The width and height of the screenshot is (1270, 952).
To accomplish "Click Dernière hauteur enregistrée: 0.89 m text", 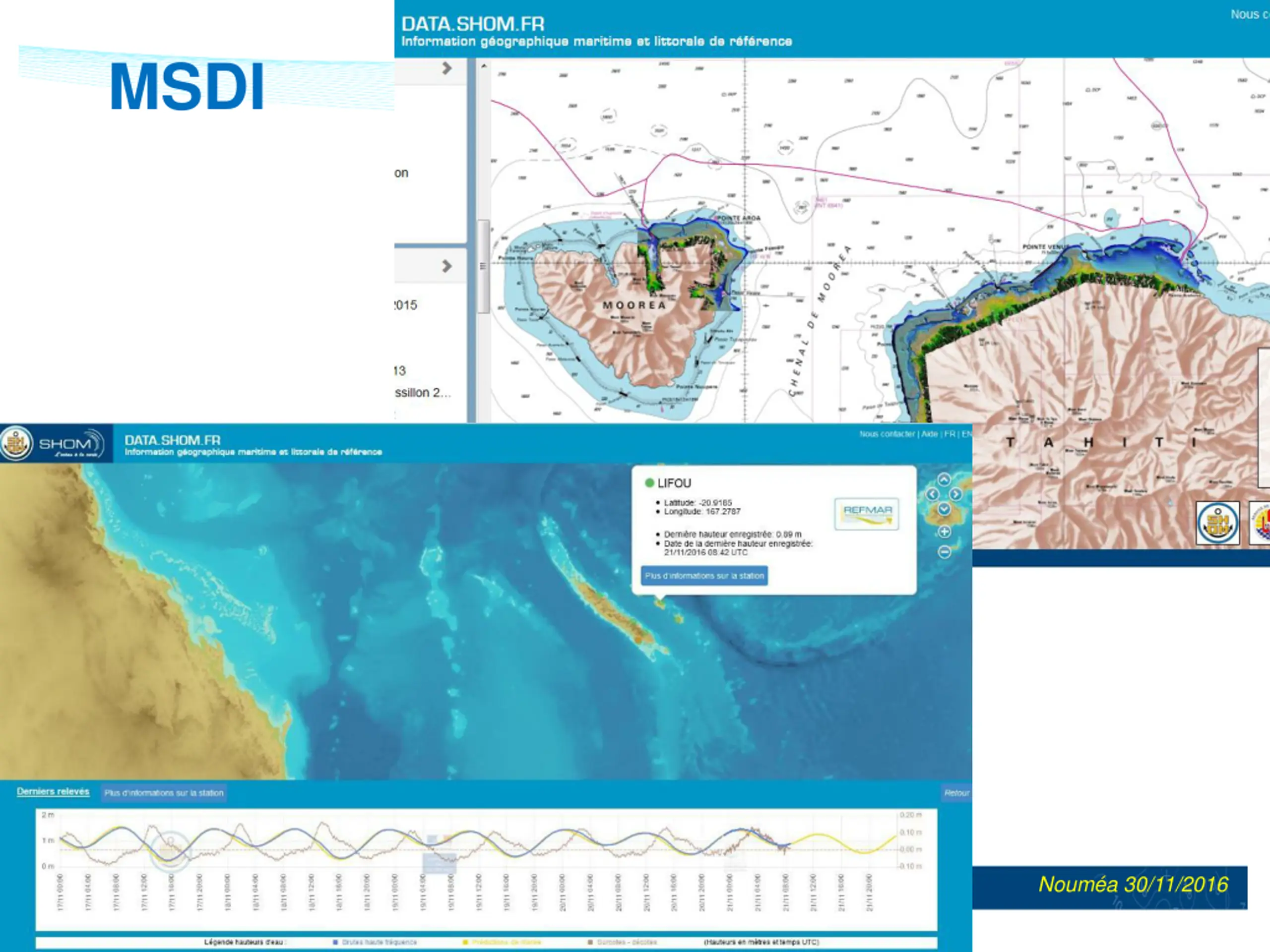I will 733,534.
